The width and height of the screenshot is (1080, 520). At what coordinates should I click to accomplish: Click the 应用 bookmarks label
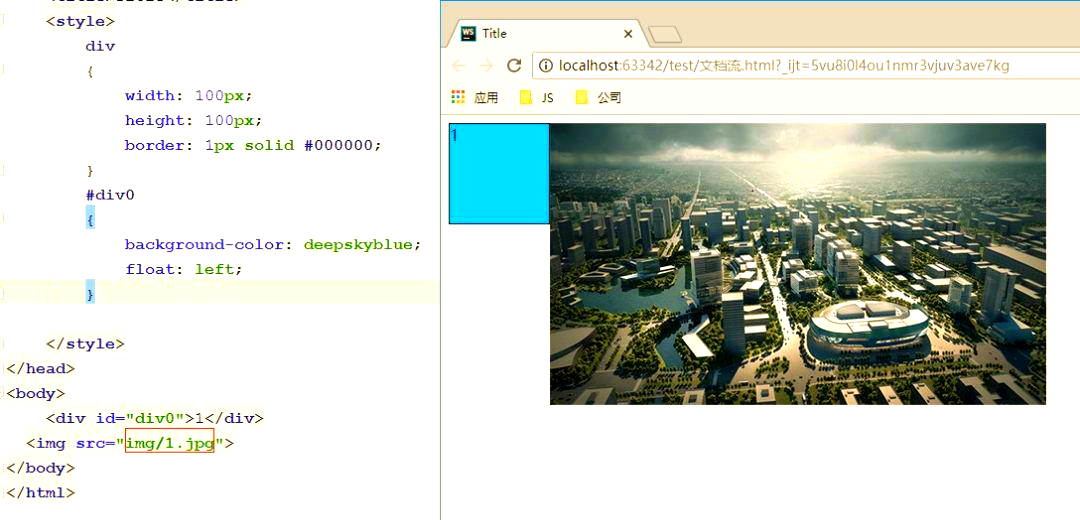click(x=486, y=98)
